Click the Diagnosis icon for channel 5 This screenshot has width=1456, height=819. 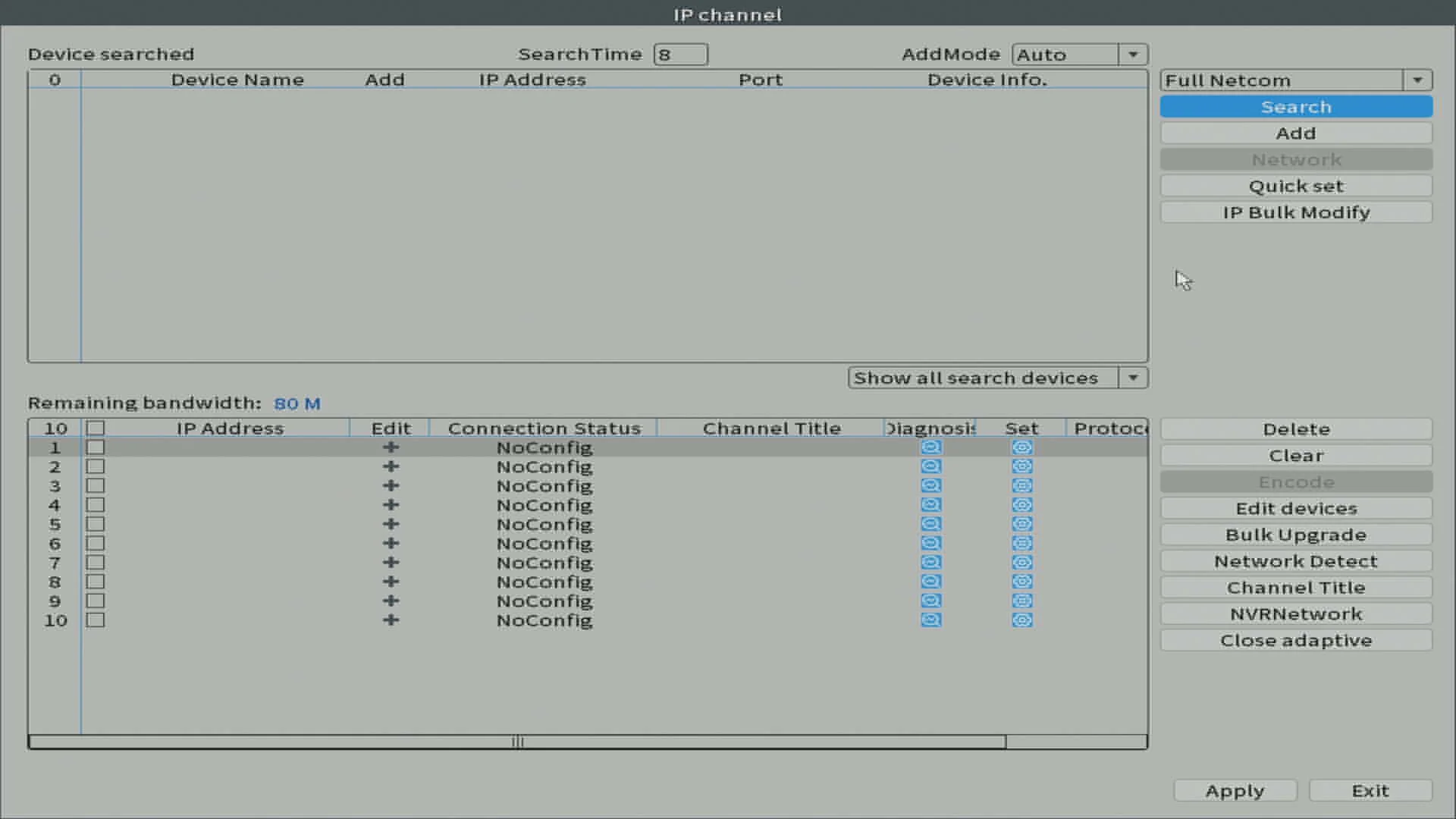pyautogui.click(x=930, y=524)
